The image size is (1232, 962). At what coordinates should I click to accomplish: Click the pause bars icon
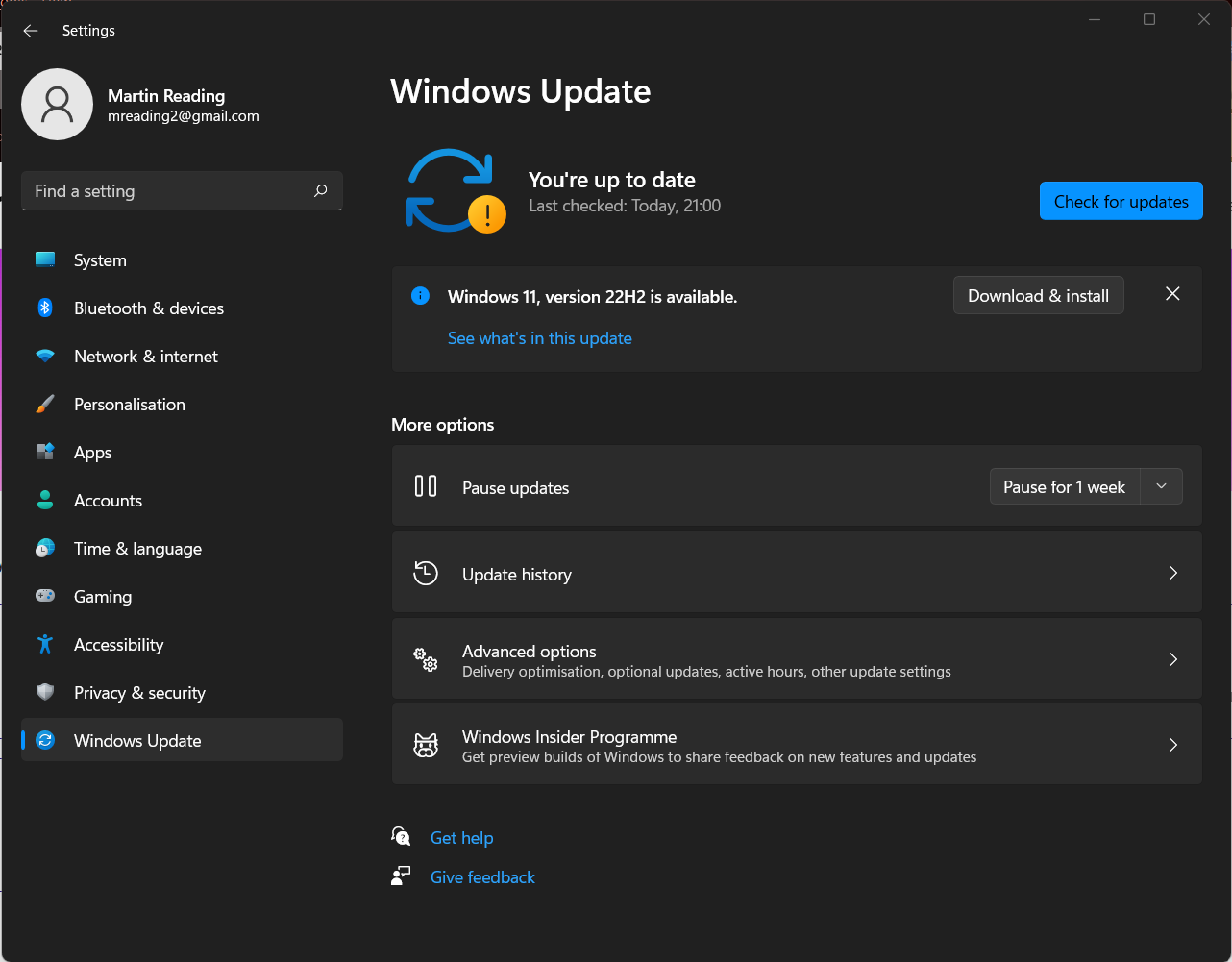426,486
